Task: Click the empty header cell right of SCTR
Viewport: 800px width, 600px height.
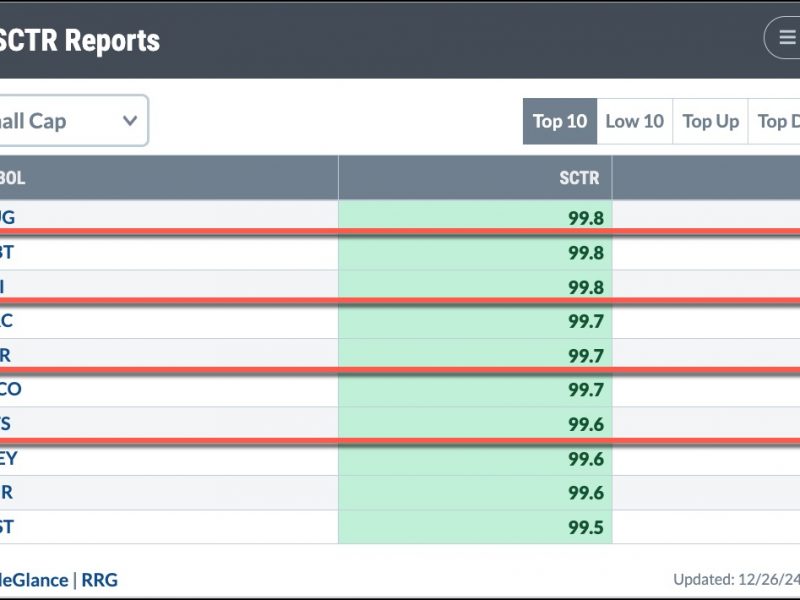Action: 706,178
